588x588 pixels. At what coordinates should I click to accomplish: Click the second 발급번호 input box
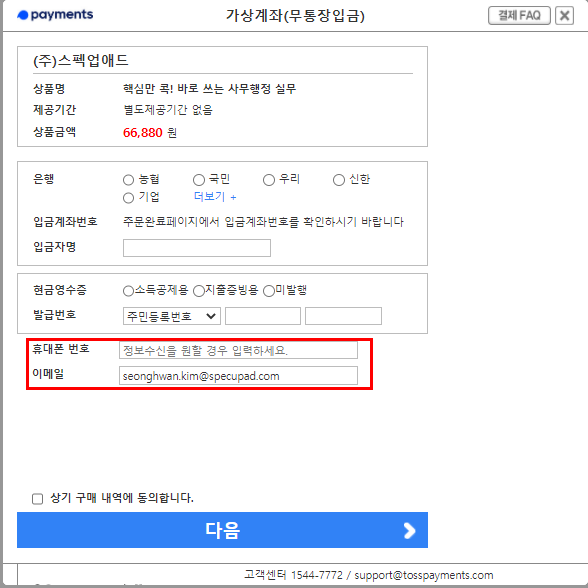point(343,316)
